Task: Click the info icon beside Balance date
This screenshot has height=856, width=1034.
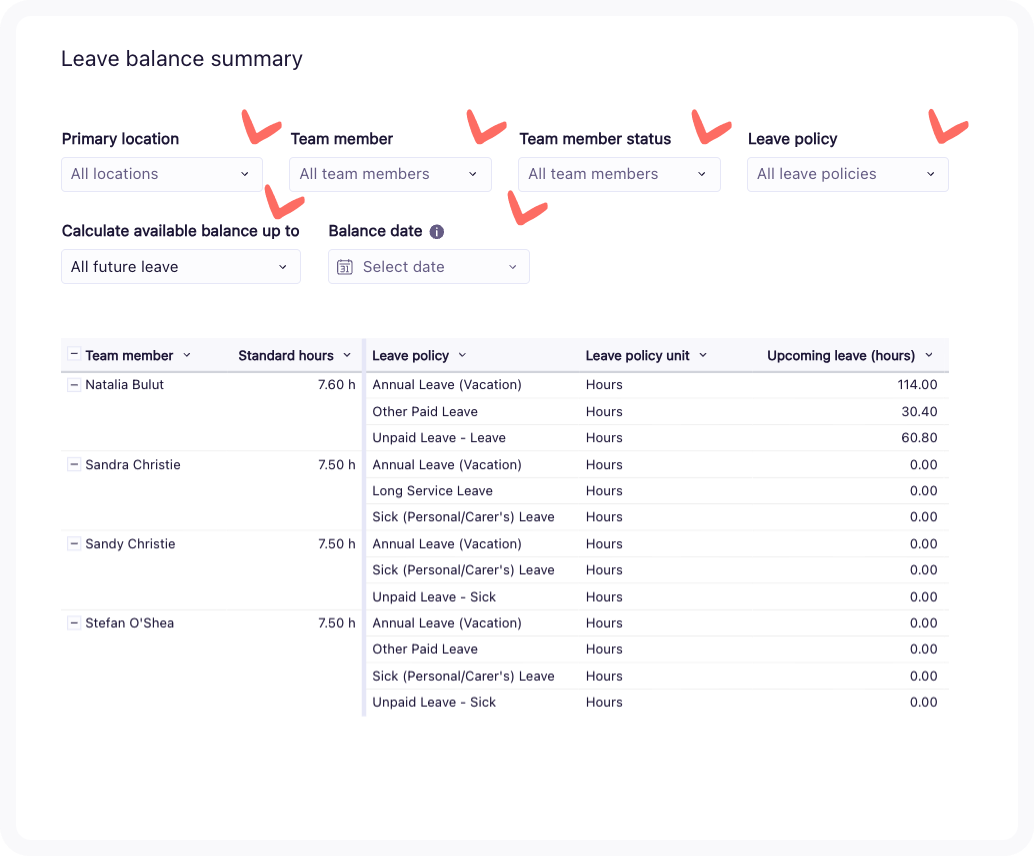Action: tap(436, 231)
